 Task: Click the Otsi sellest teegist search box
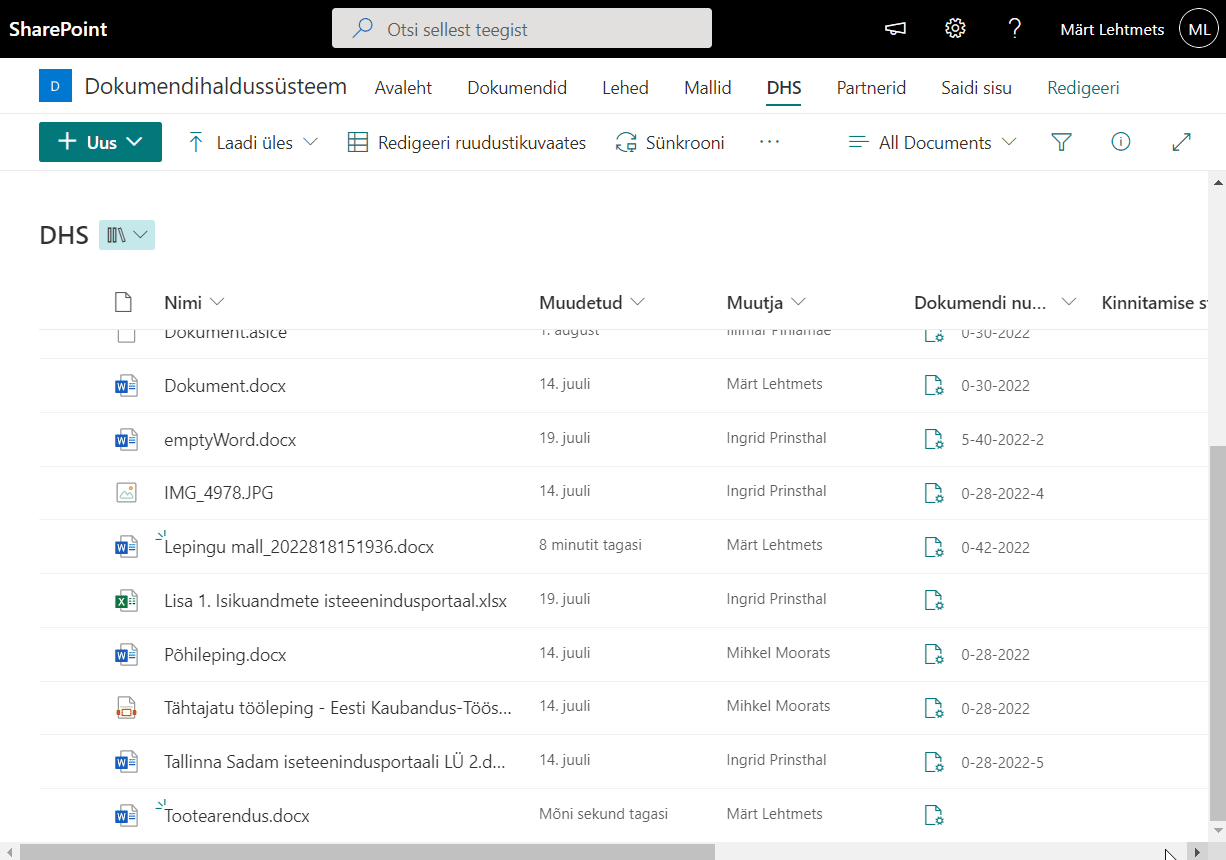click(x=522, y=29)
